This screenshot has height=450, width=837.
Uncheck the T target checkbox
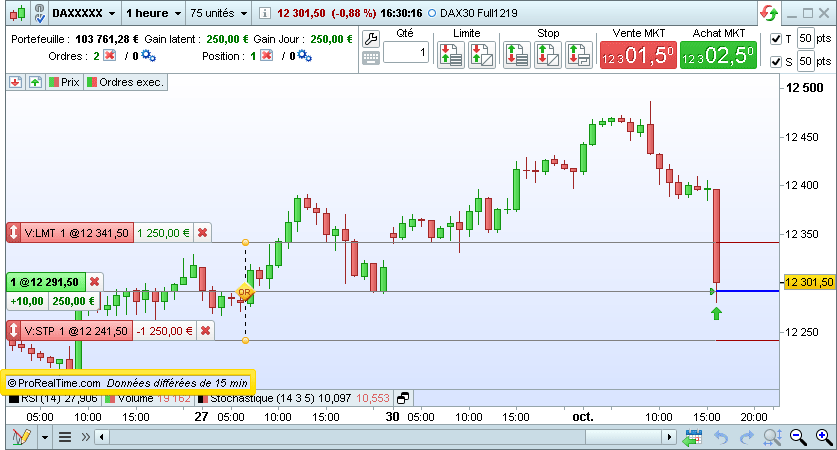[776, 39]
